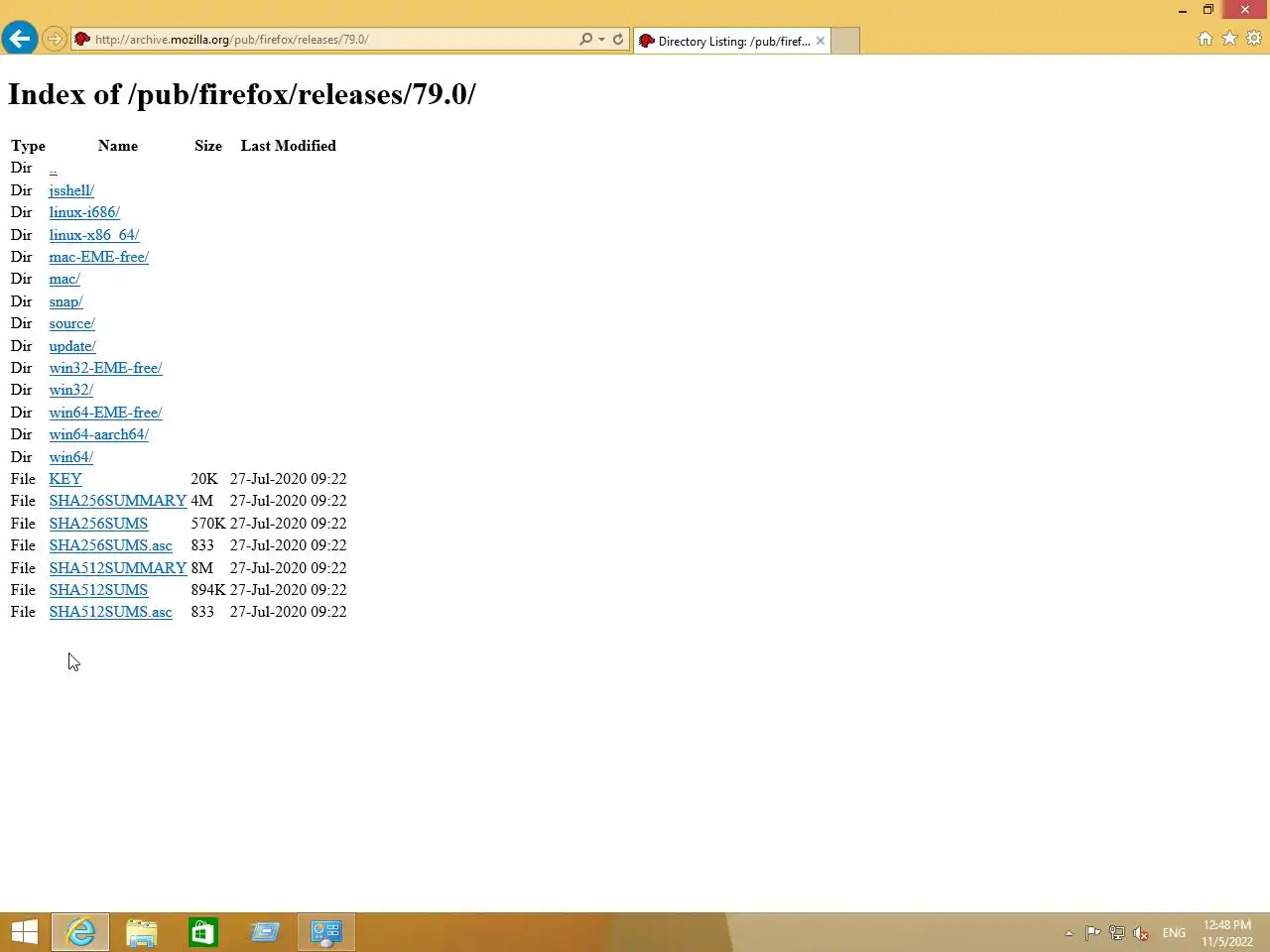Image resolution: width=1270 pixels, height=952 pixels.
Task: Open the Action Center flag icon
Action: 1092,933
